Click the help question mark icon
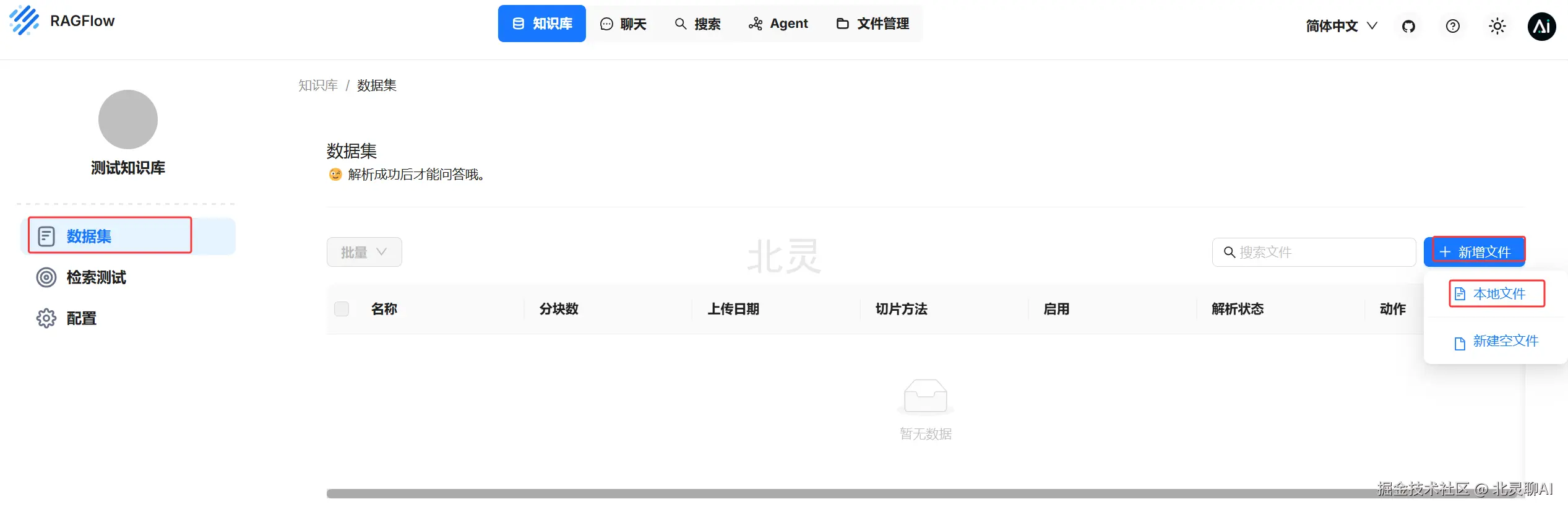Image resolution: width=1568 pixels, height=512 pixels. (1452, 26)
